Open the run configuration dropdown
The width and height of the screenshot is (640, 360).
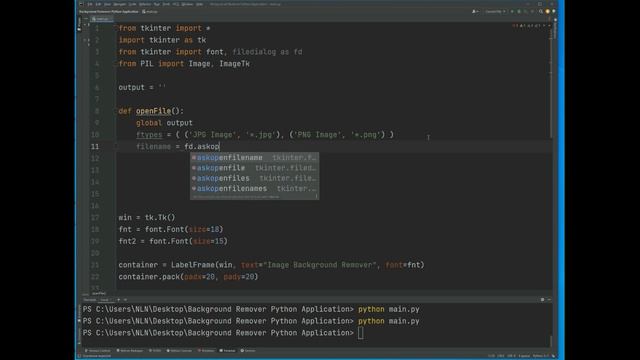(496, 11)
